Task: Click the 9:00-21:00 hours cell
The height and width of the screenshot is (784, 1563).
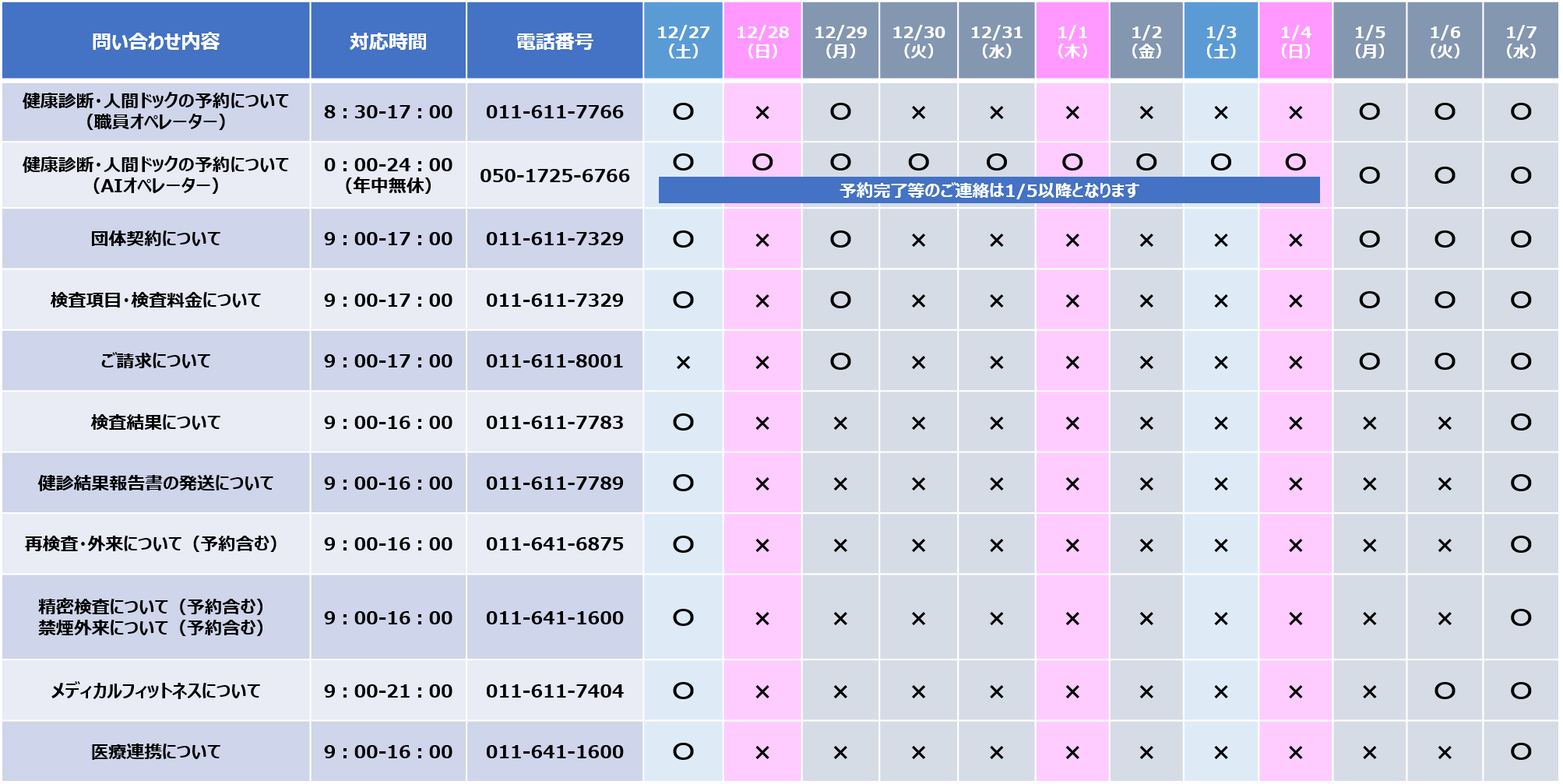Action: coord(388,691)
